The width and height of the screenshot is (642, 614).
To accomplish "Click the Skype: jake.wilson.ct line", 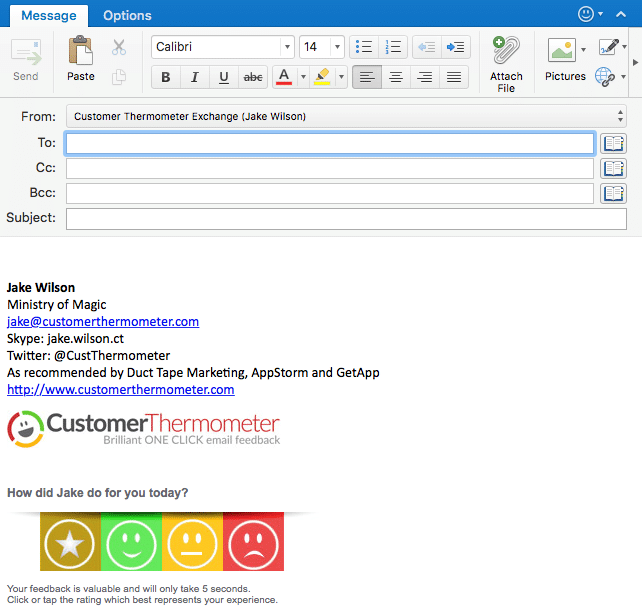I will click(65, 339).
